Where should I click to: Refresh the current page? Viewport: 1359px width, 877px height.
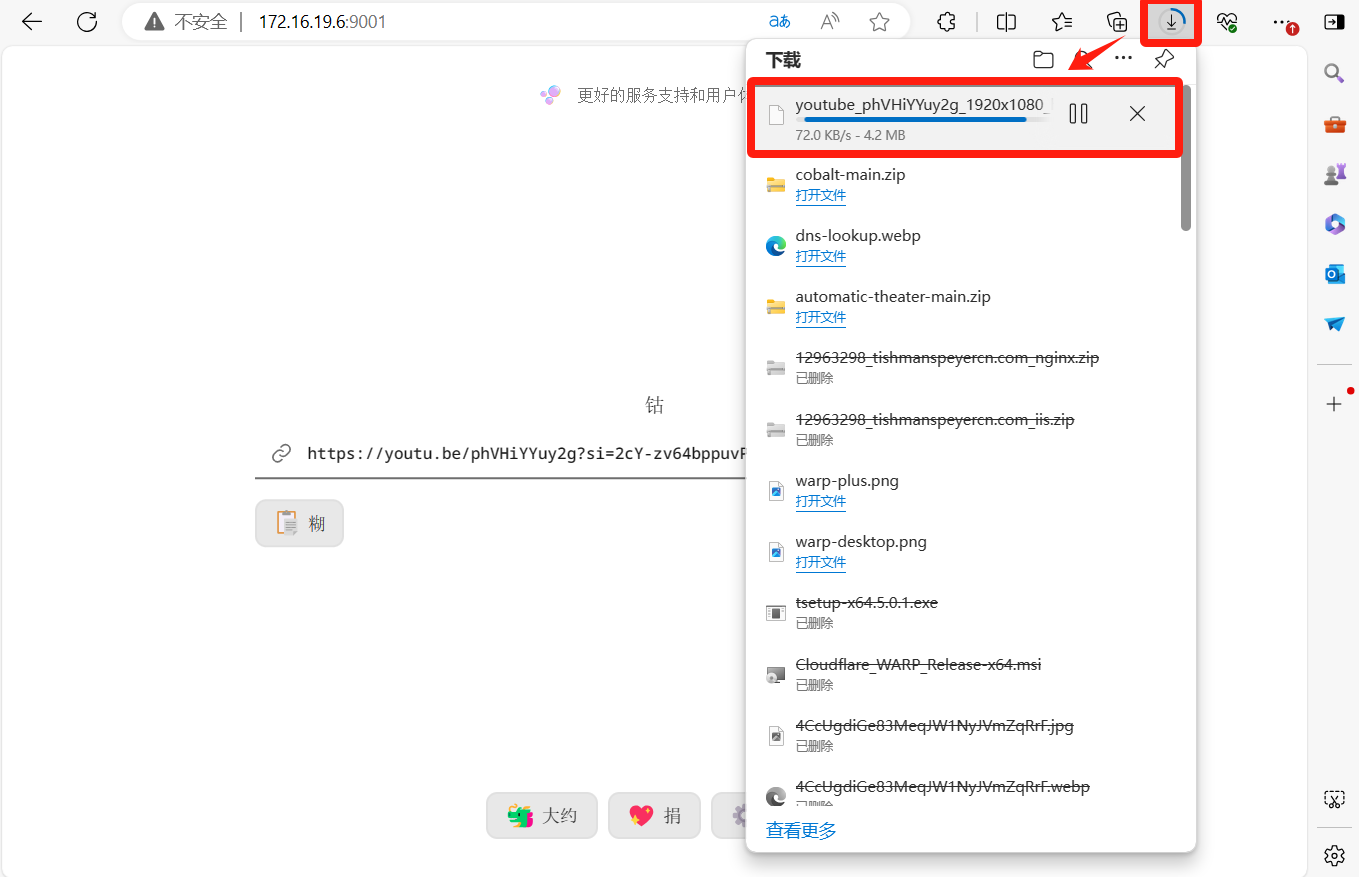point(87,22)
